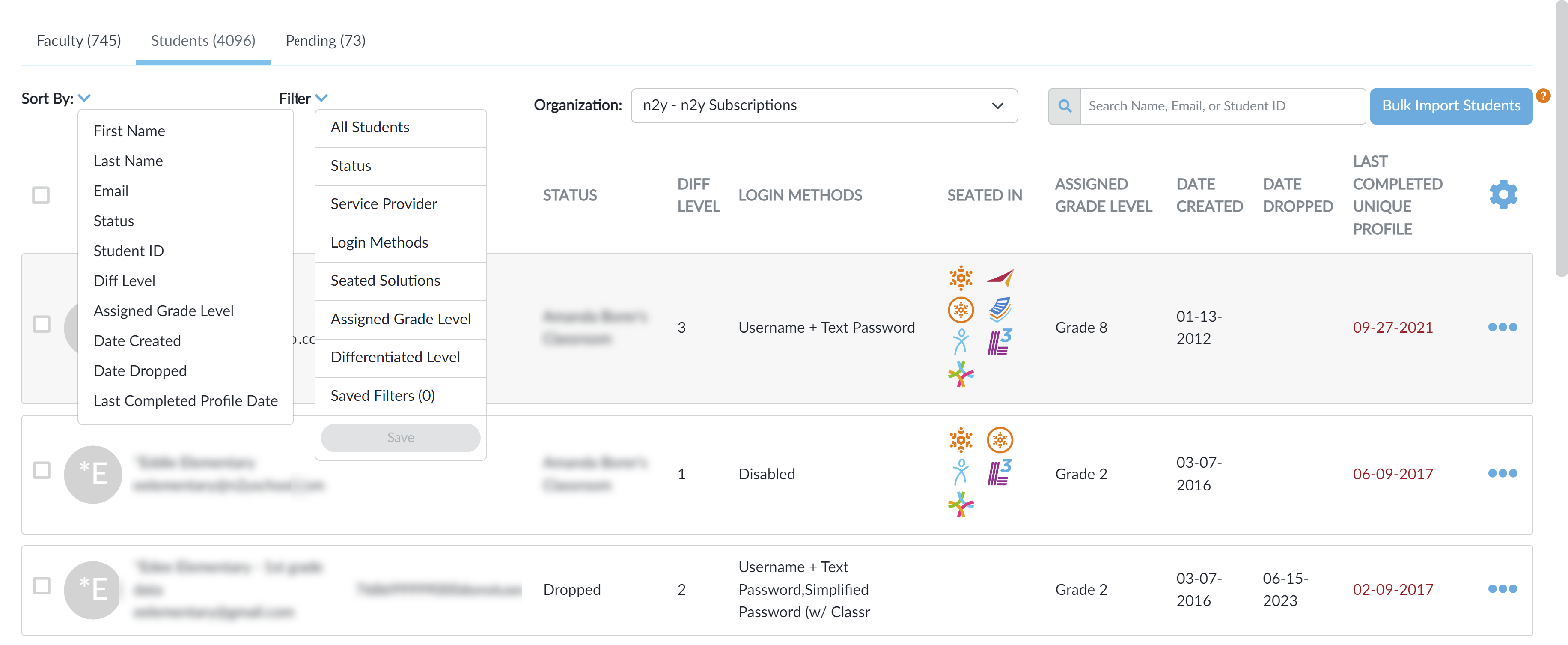
Task: Toggle the select-all checkbox in table header
Action: [41, 195]
